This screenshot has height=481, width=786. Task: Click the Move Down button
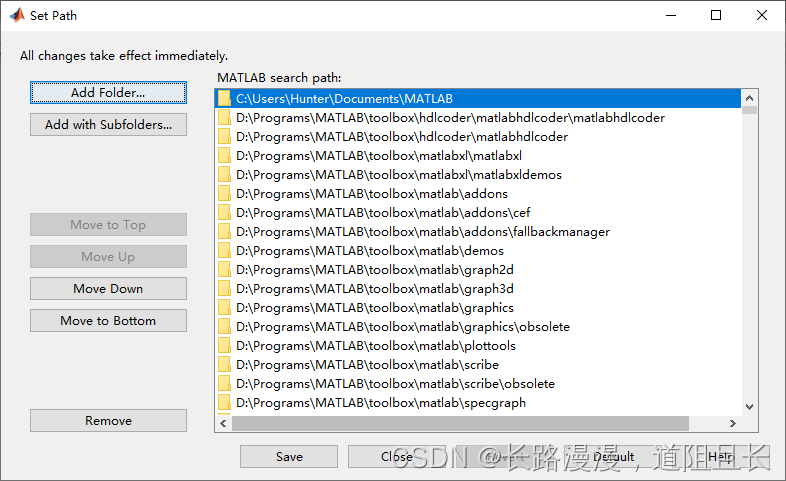click(108, 289)
